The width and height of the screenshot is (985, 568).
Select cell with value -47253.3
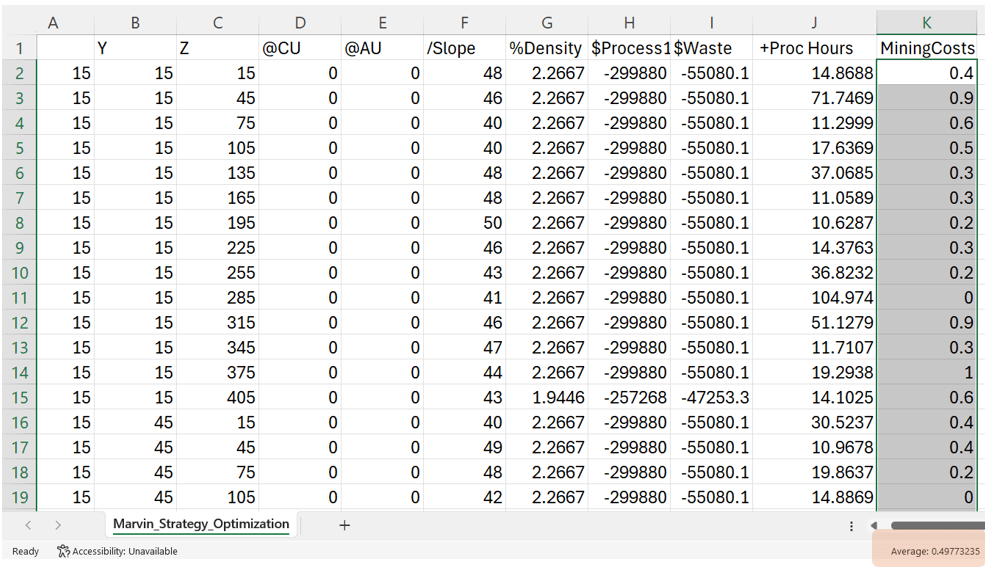point(711,398)
